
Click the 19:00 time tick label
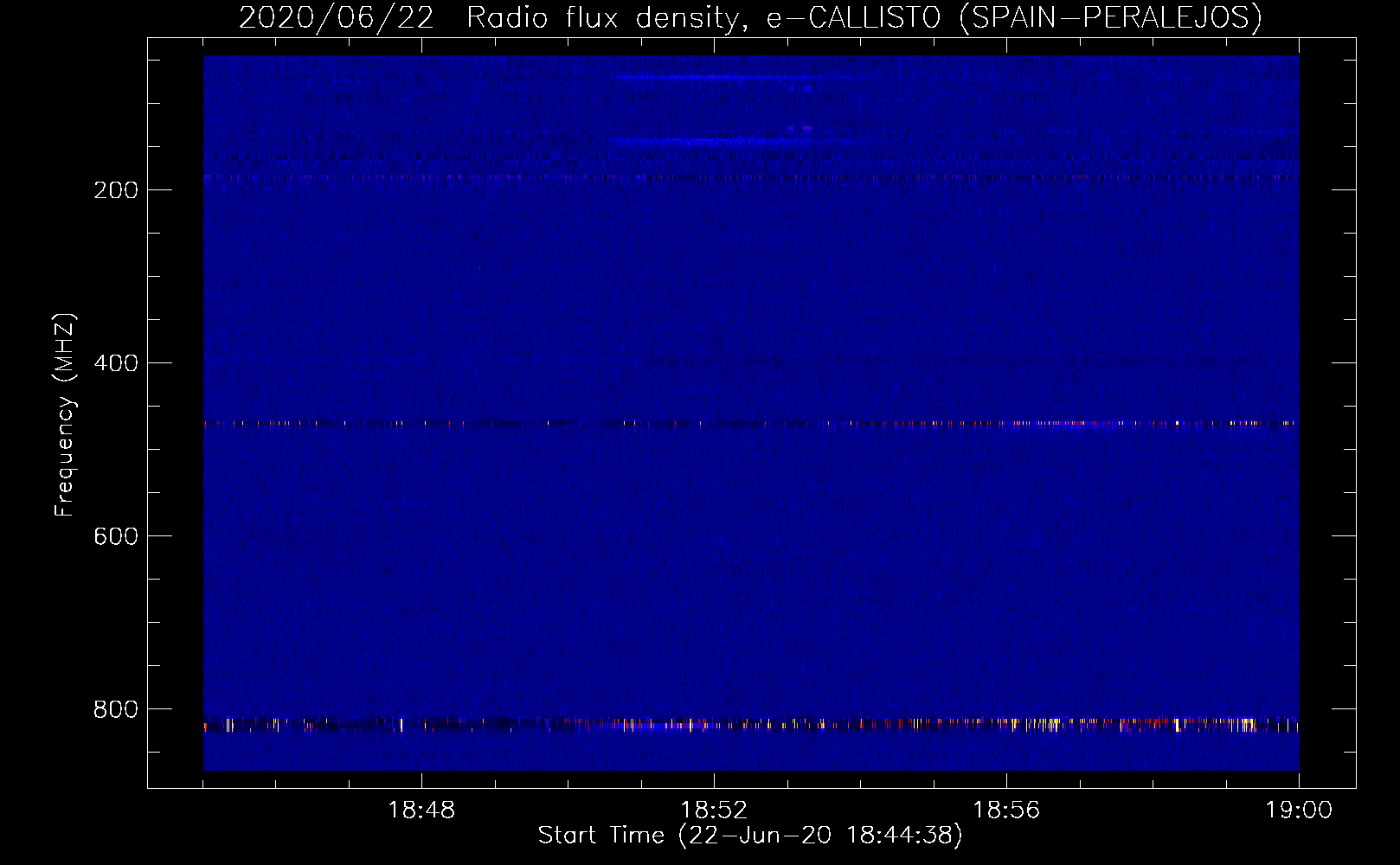click(1299, 811)
